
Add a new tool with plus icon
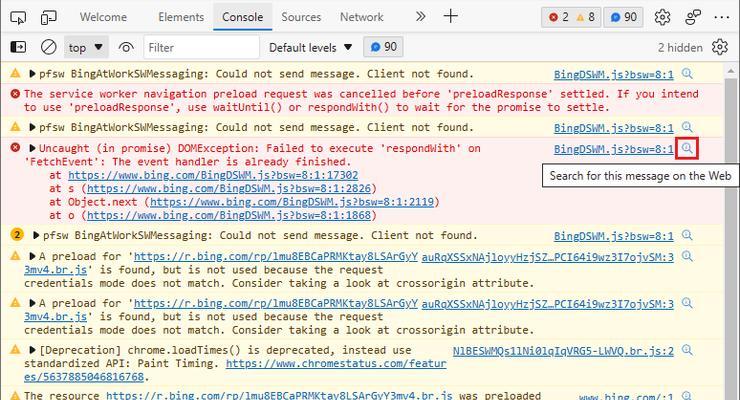coord(451,16)
